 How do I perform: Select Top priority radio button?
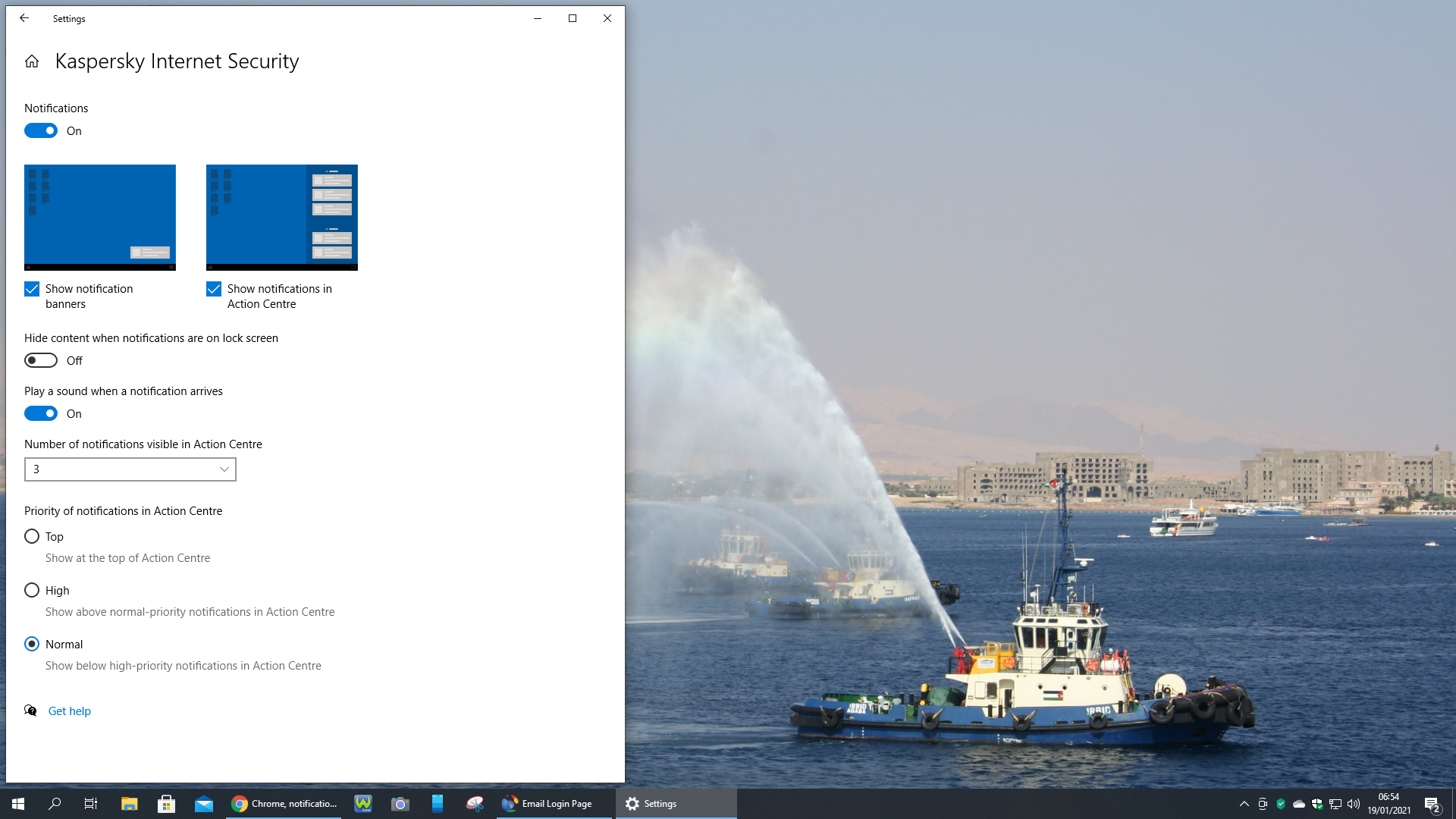(32, 536)
